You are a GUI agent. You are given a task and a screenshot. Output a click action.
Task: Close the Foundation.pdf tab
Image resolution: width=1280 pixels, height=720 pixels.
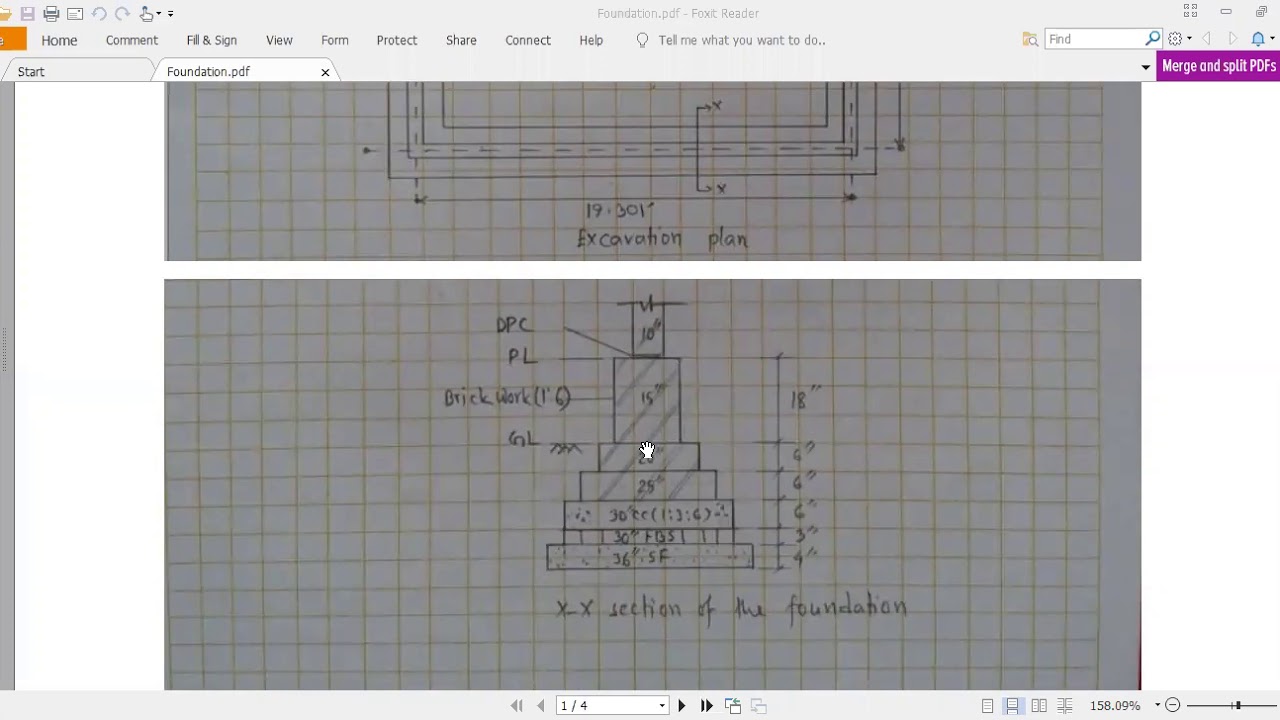coord(325,72)
